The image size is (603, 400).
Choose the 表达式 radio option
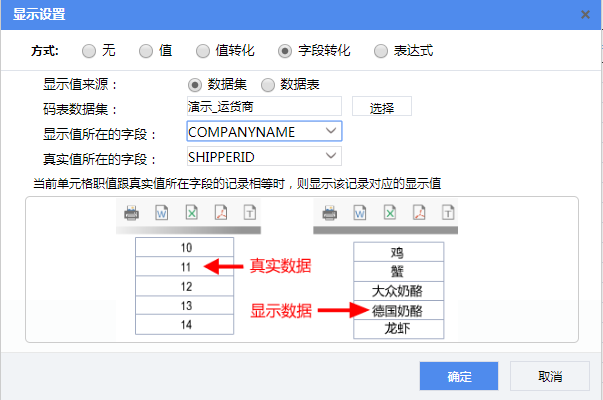coord(381,50)
